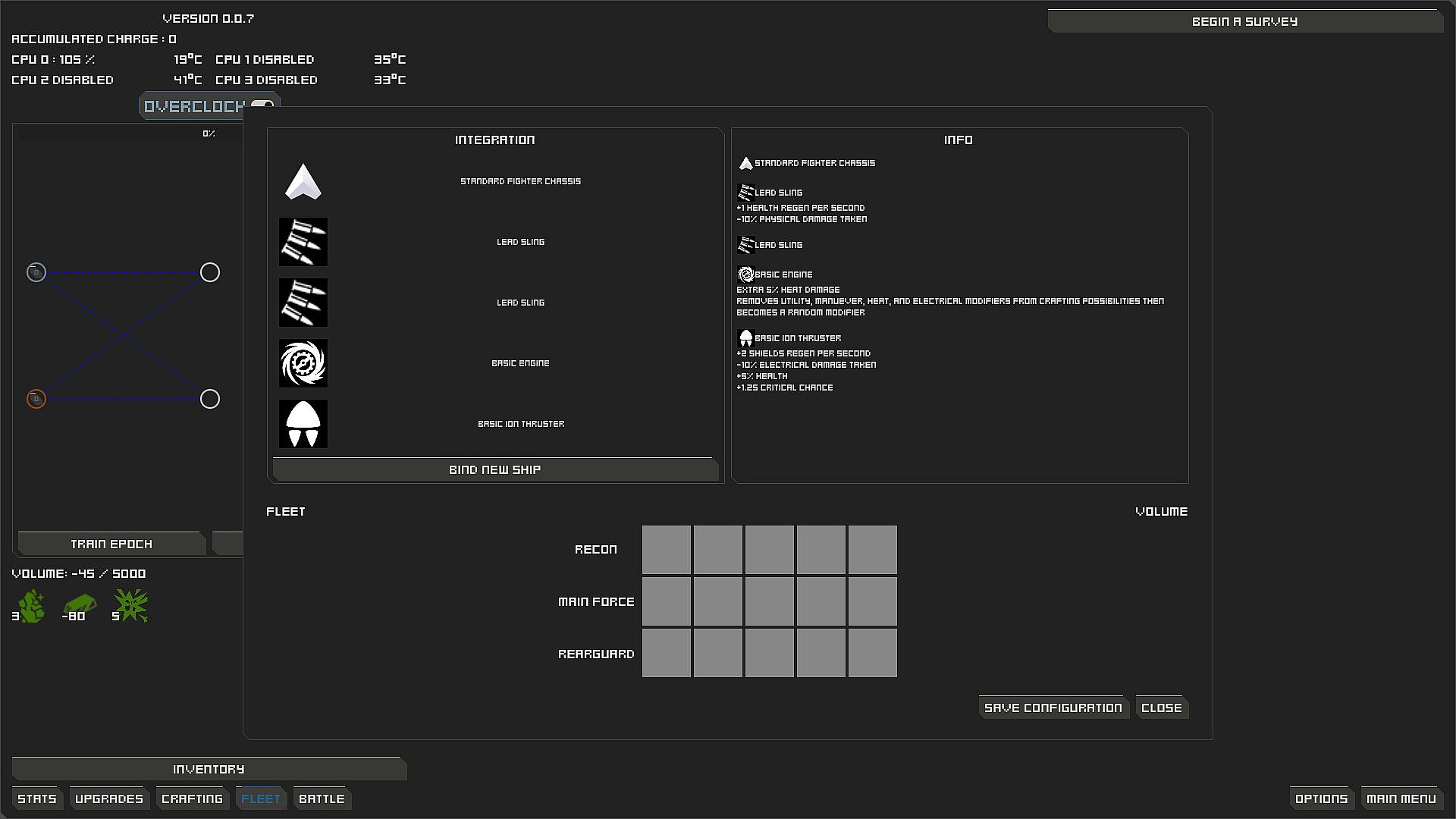Screen dimensions: 1456x819
Task: Click the Standard Fighter Chassis ship icon
Action: pos(303,182)
